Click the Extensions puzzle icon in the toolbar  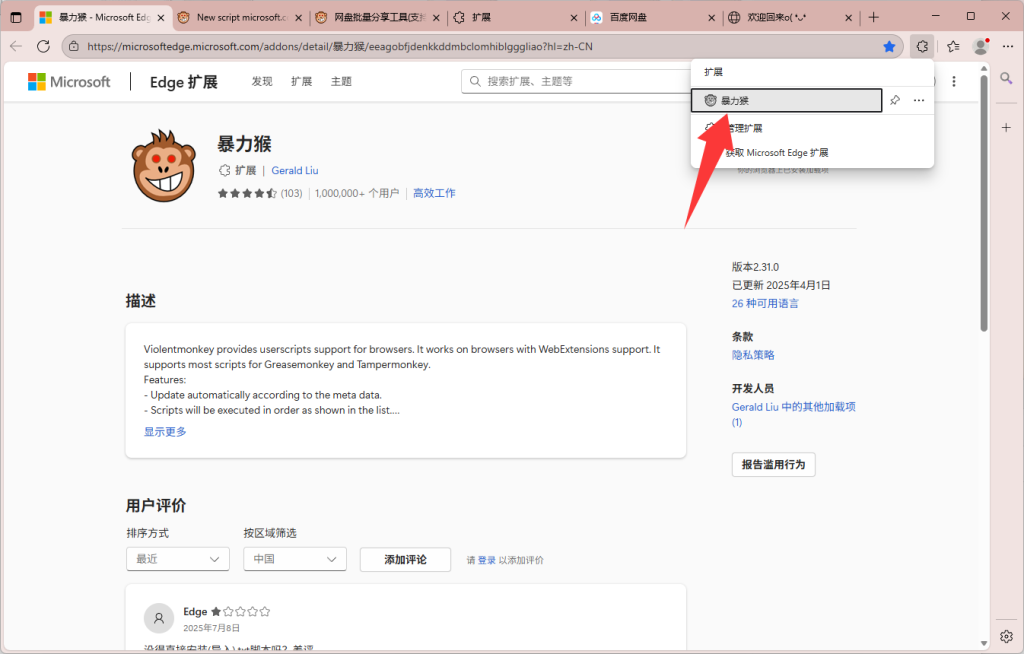(921, 46)
